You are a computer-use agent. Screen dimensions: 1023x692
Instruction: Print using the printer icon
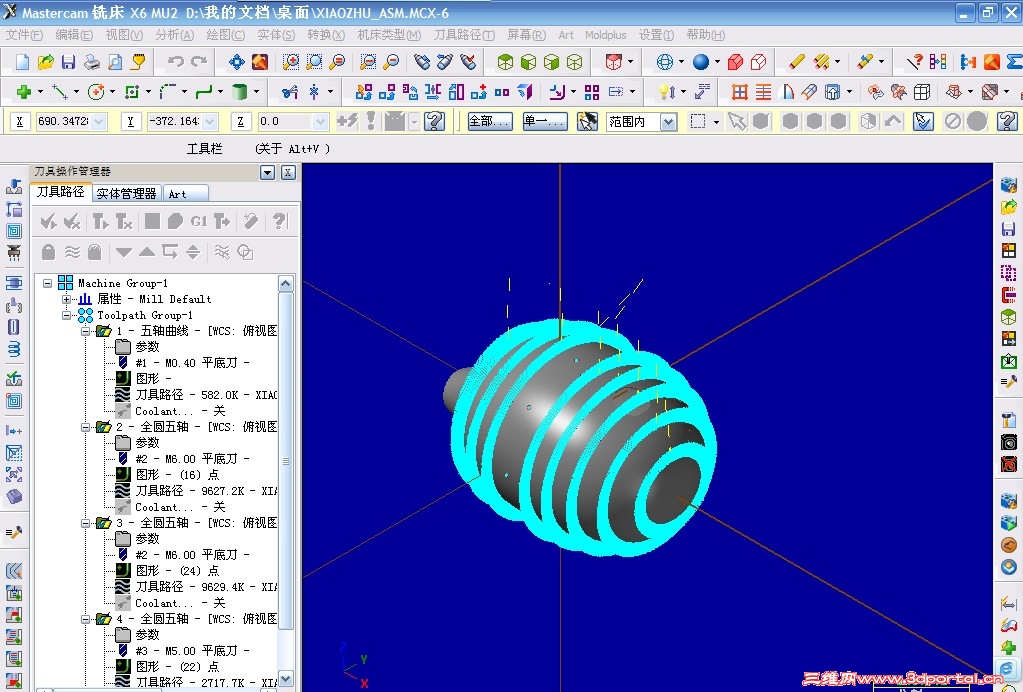92,62
